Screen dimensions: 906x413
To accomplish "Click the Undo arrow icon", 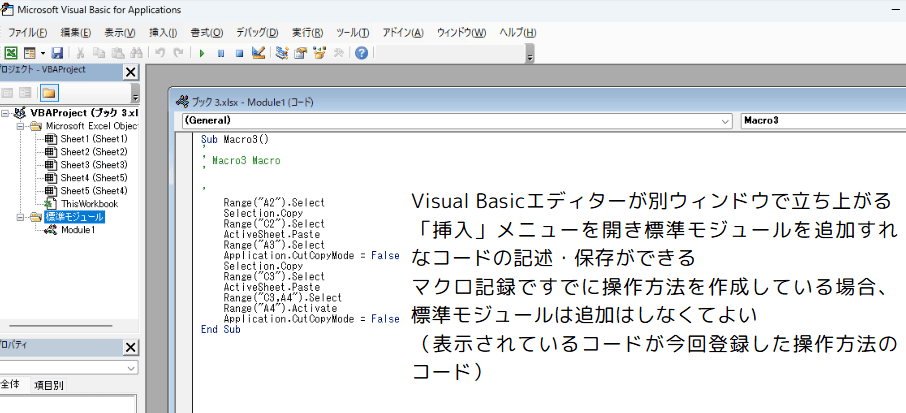I will click(160, 53).
